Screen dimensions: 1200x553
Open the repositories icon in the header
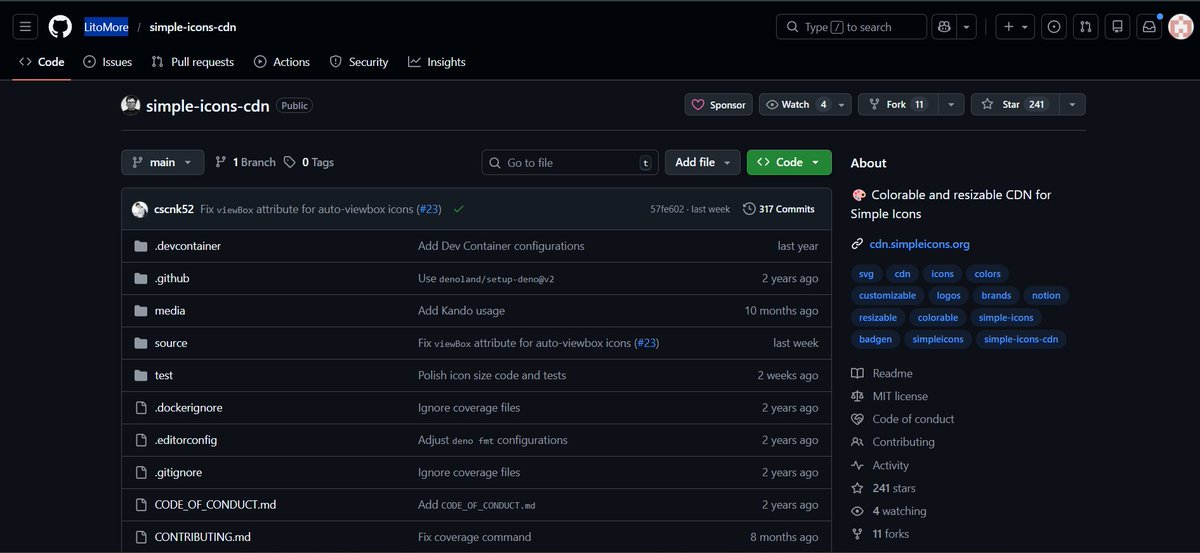(x=1118, y=27)
